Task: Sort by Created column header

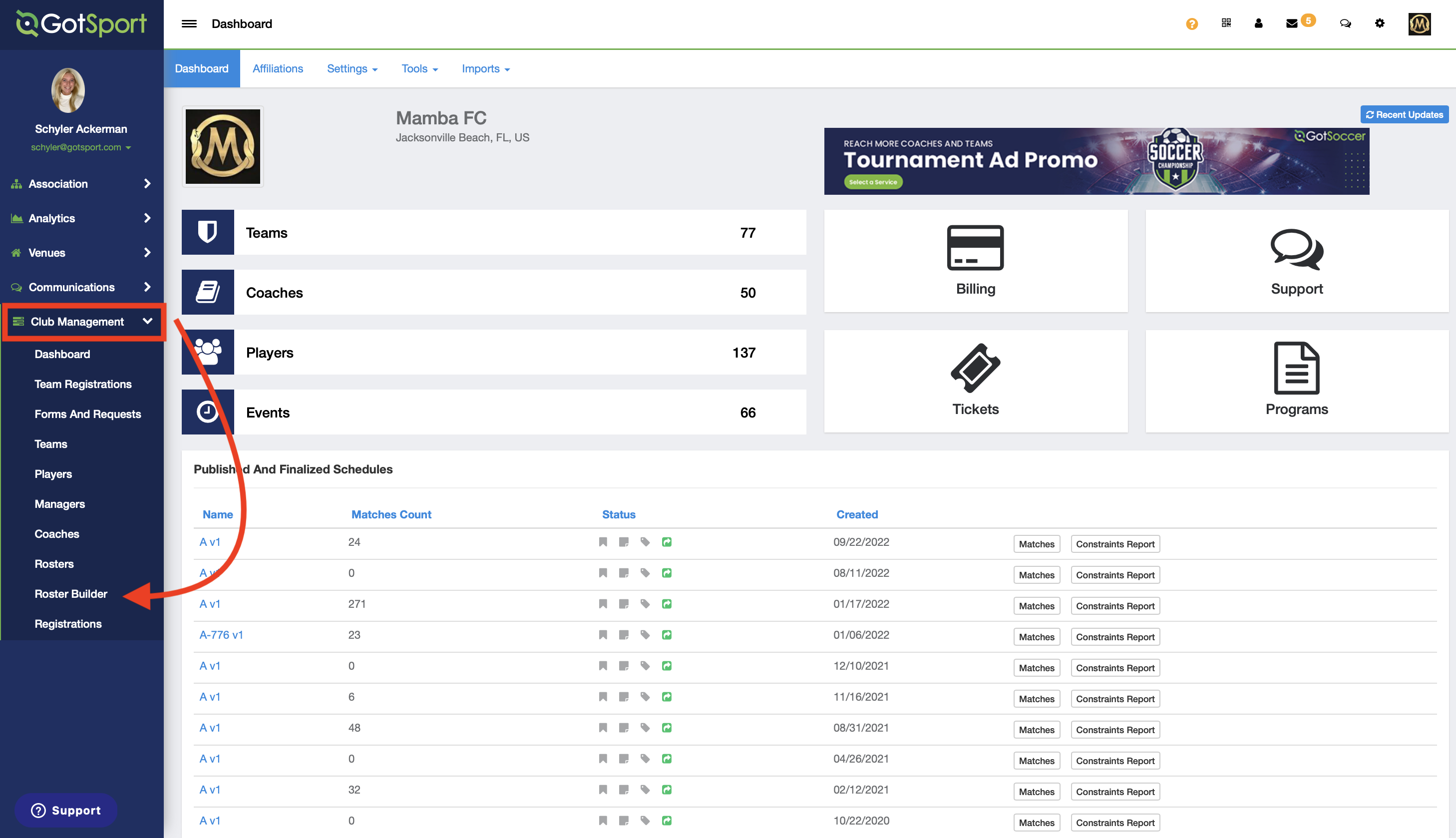Action: (x=857, y=514)
